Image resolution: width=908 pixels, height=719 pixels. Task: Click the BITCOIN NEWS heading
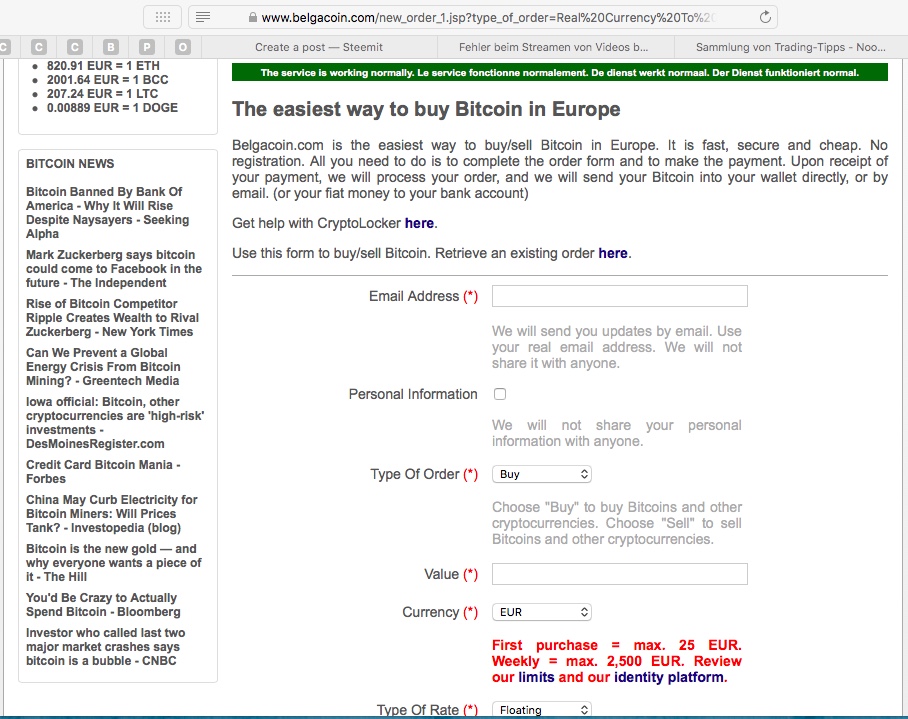pos(70,164)
